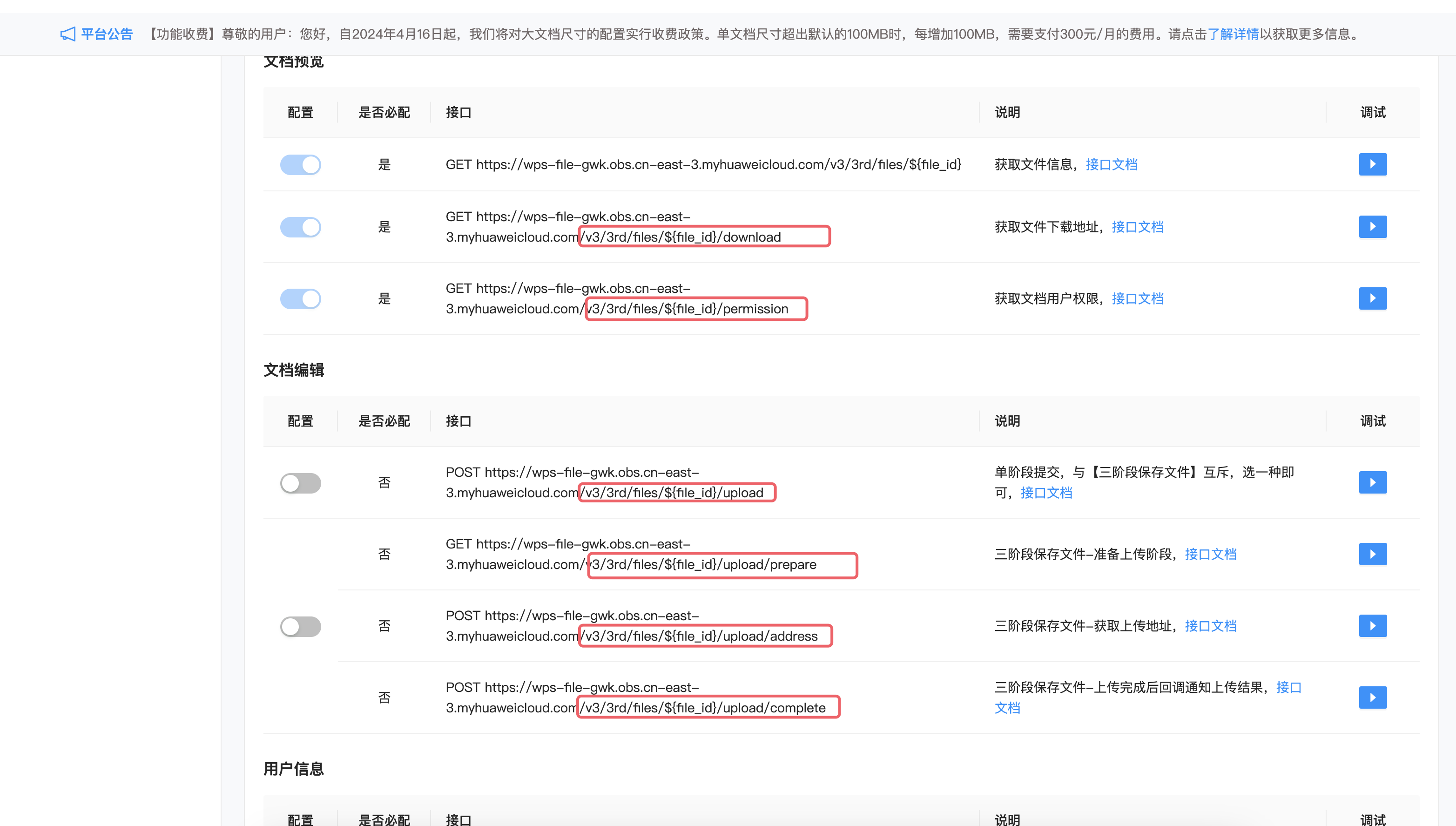Open 接口文档 link for 获取文档用户权限
Image resolution: width=1456 pixels, height=826 pixels.
1137,298
